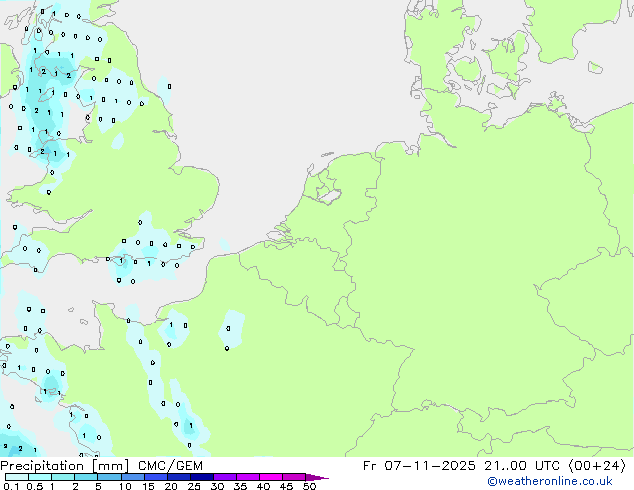634x490 pixels.
Task: Click the 20–25 mm dark blue swatch
Action: click(x=179, y=477)
